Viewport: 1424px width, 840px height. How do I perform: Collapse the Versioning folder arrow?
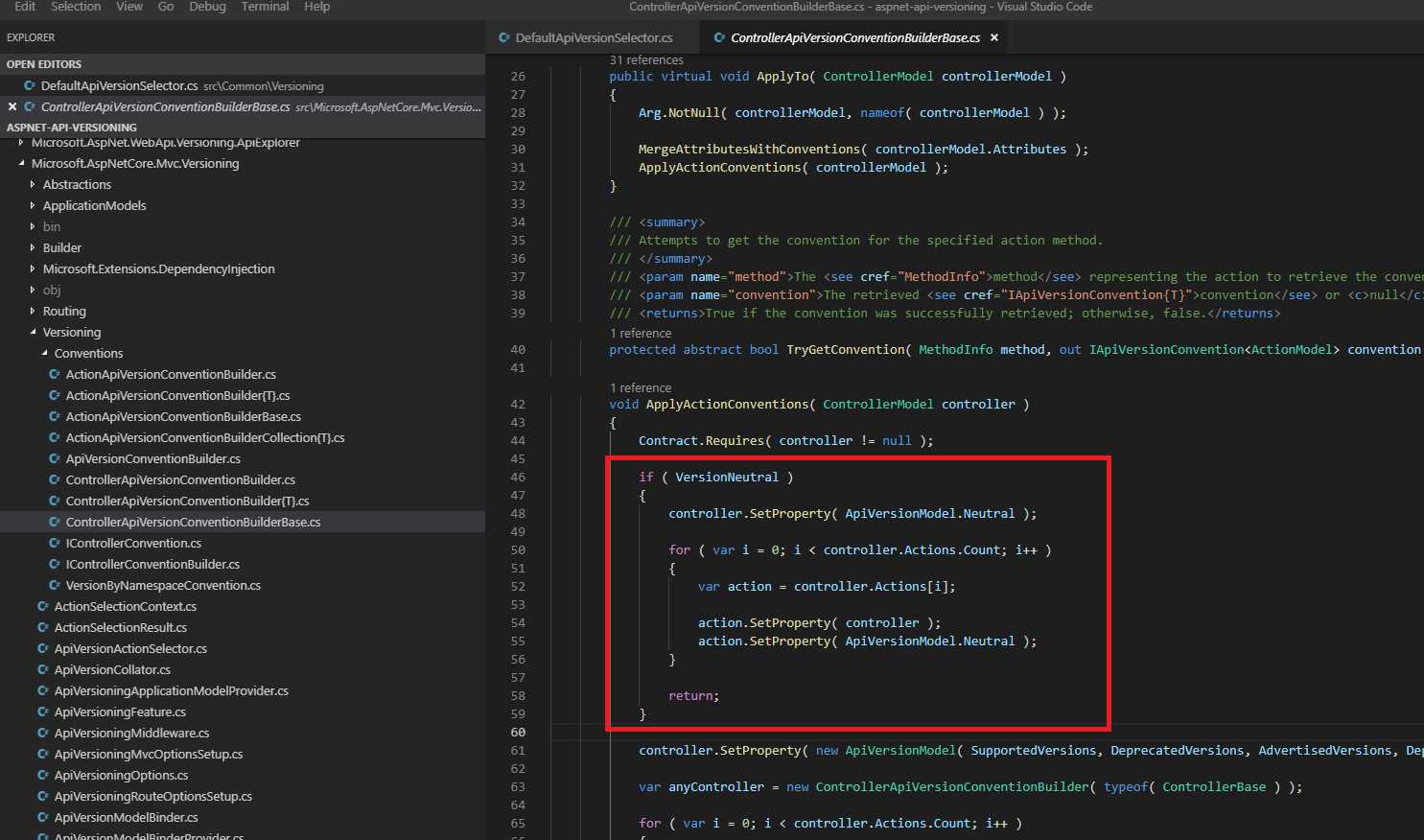click(x=33, y=332)
